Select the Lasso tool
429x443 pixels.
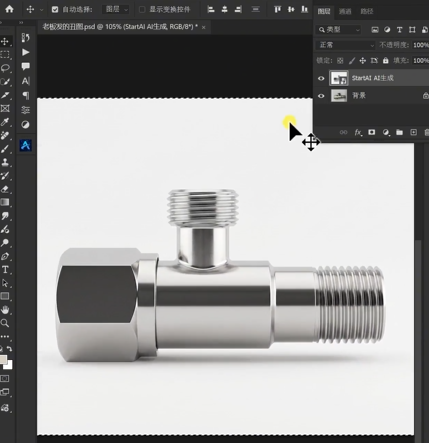tap(5, 68)
